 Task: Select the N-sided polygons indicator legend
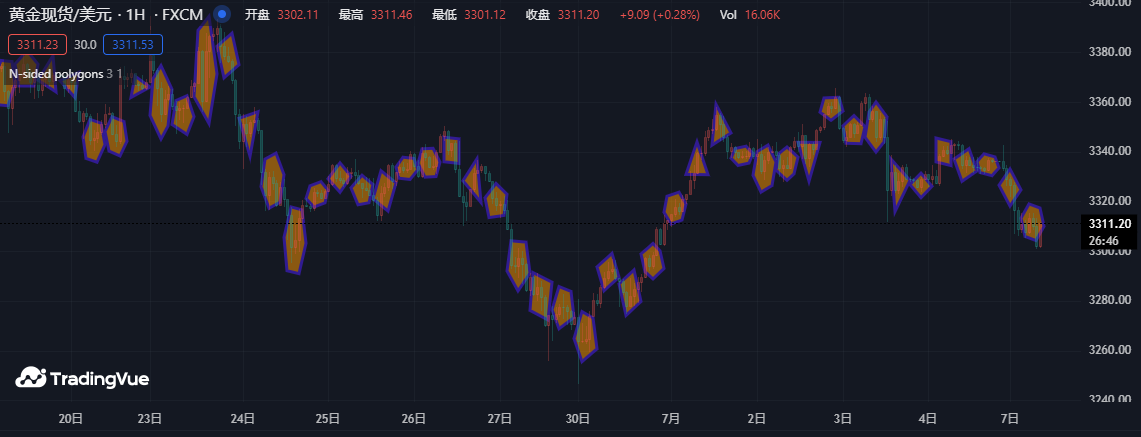(56, 74)
